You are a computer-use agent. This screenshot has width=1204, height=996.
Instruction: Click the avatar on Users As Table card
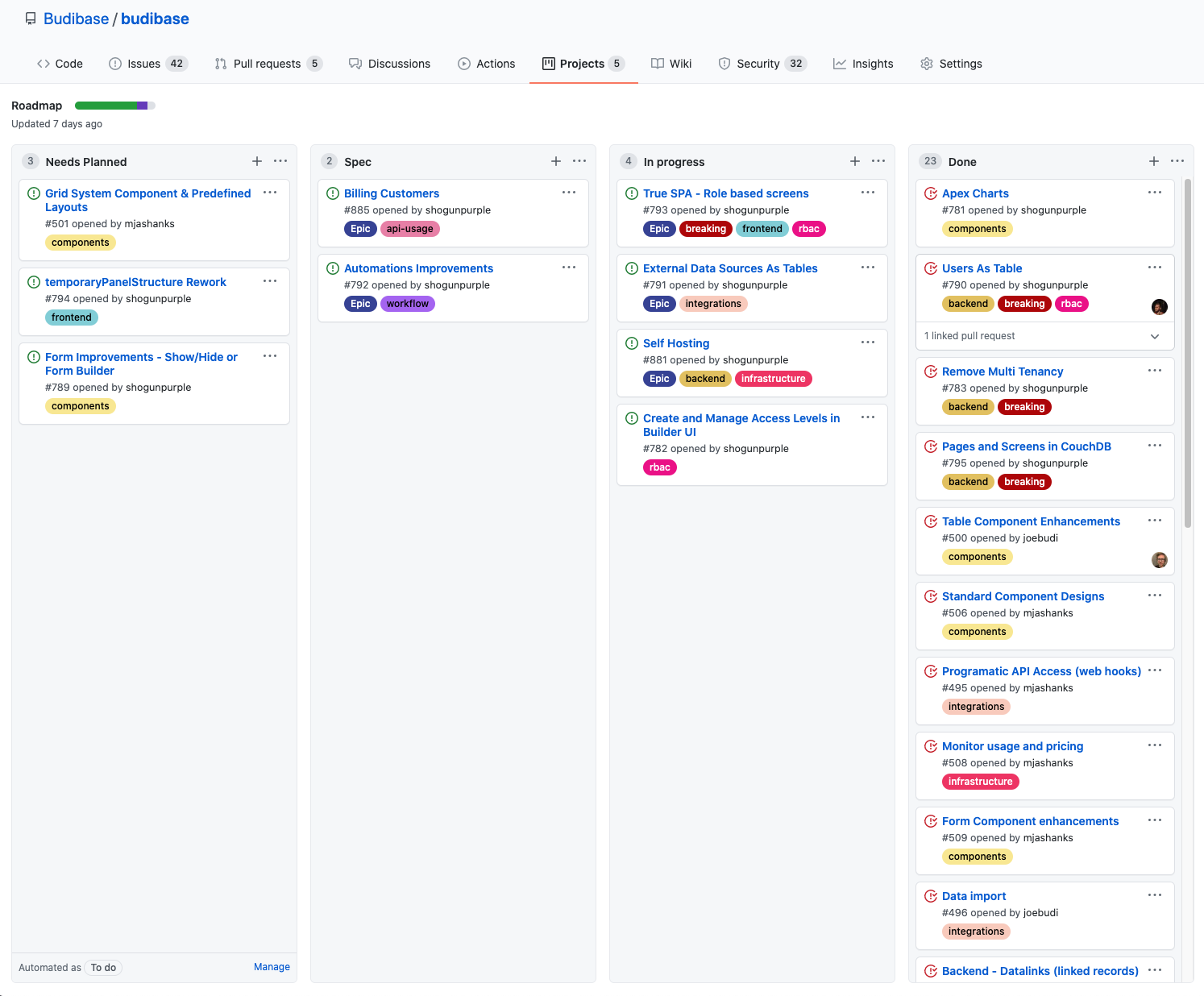[1160, 307]
